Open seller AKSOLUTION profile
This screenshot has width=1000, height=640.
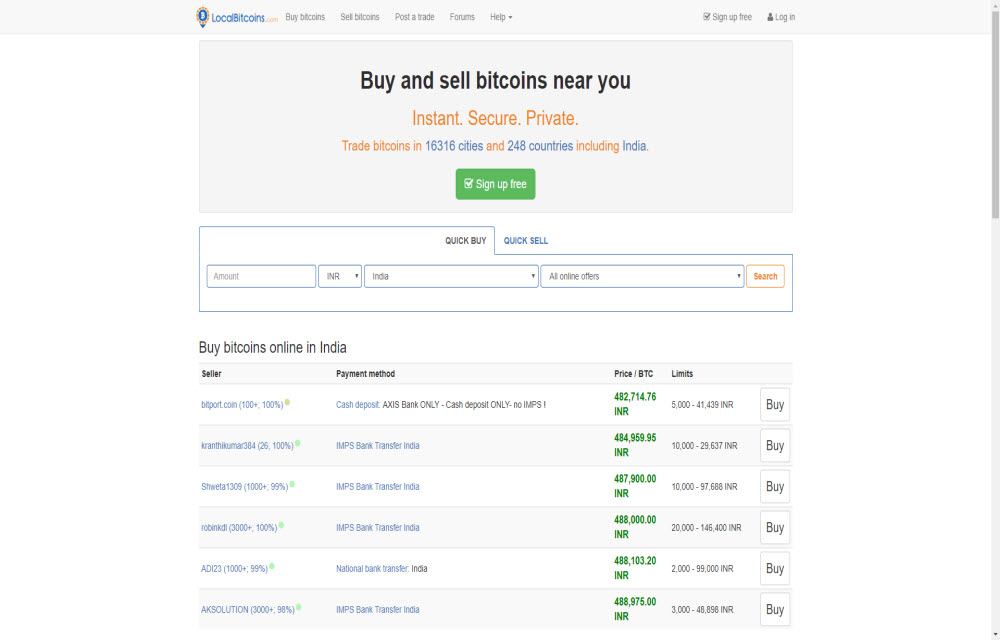(247, 610)
